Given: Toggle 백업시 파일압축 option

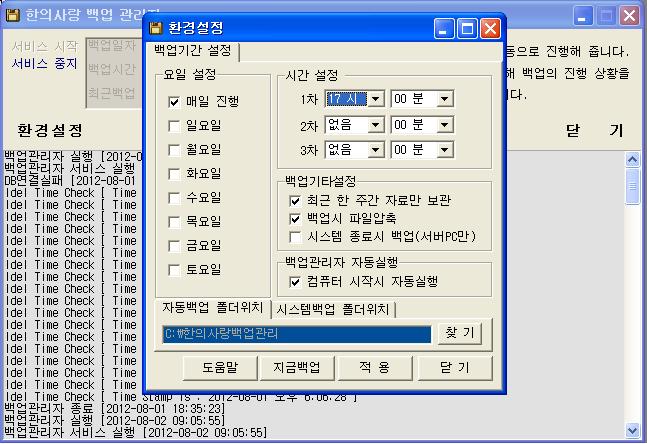Looking at the screenshot, I should pyautogui.click(x=295, y=218).
